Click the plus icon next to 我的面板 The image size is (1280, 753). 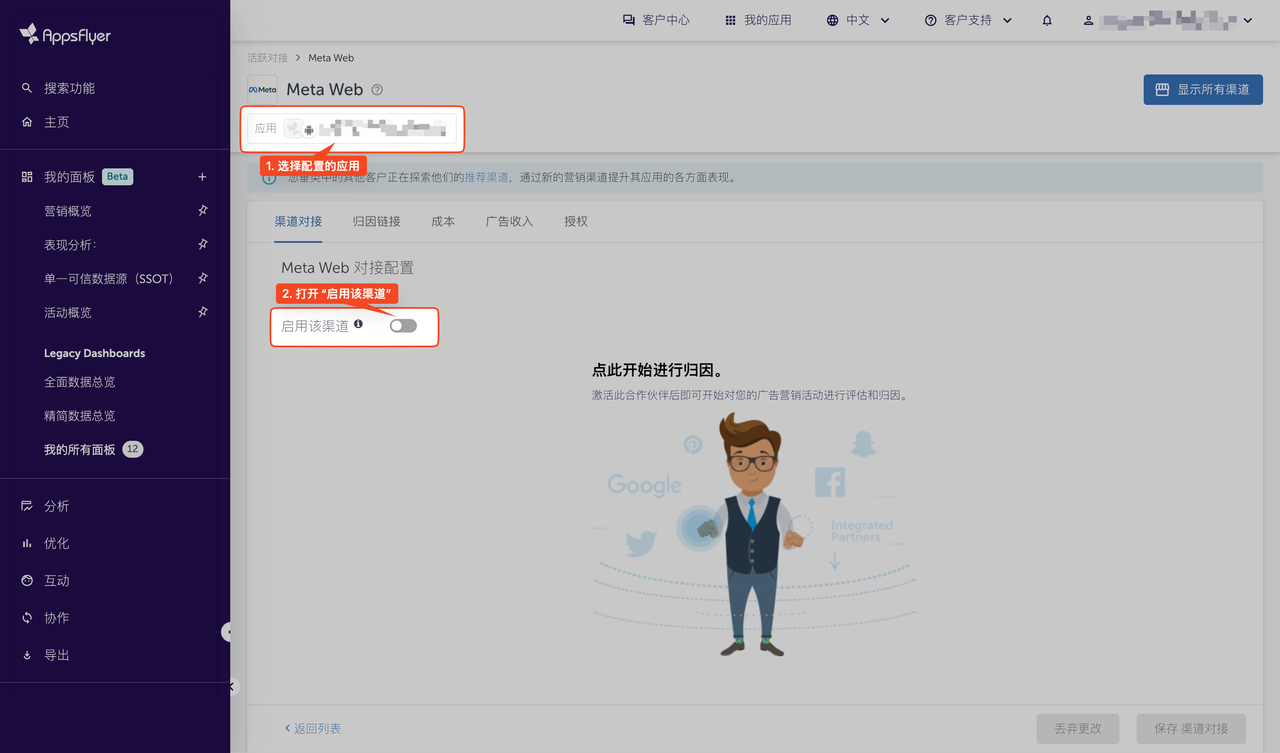pyautogui.click(x=202, y=177)
